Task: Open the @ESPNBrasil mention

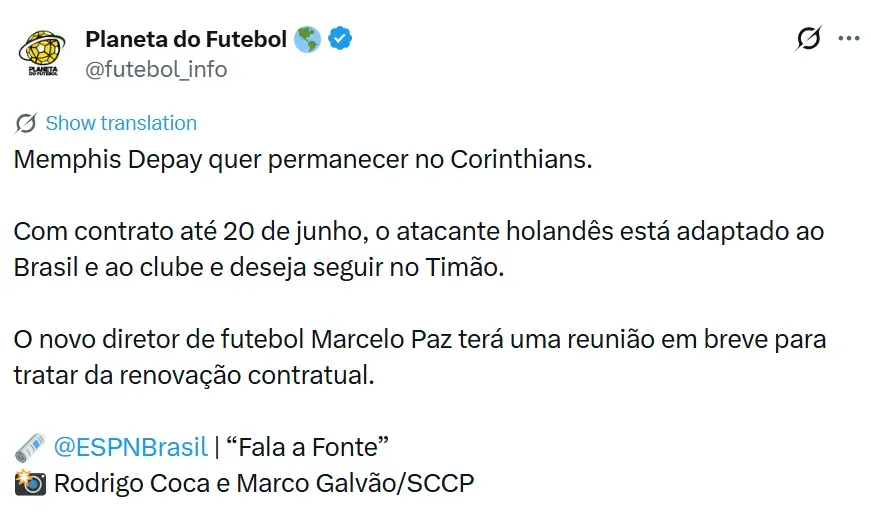Action: click(130, 447)
